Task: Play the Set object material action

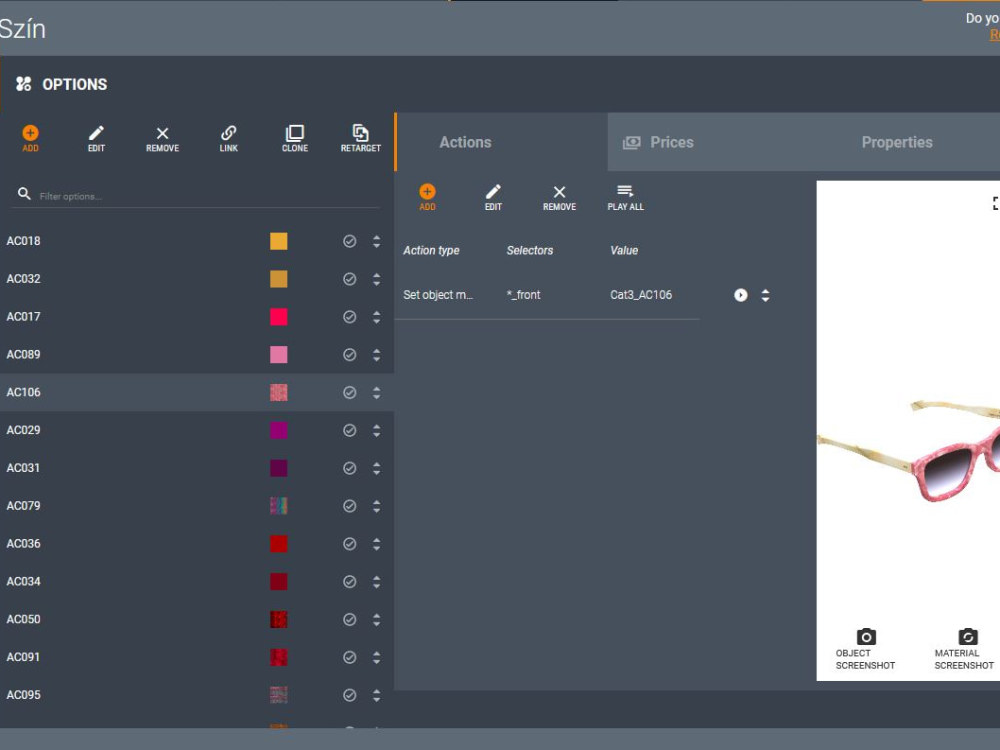Action: tap(740, 295)
